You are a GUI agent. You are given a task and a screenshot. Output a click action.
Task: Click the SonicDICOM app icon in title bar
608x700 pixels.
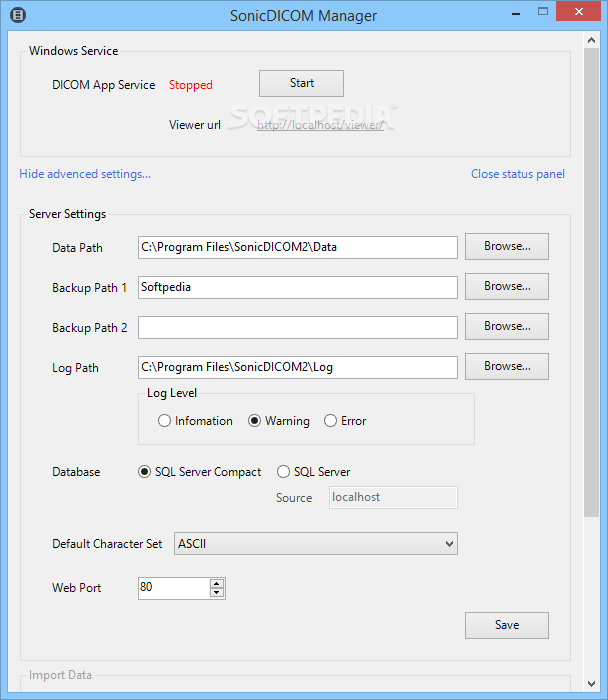[18, 15]
